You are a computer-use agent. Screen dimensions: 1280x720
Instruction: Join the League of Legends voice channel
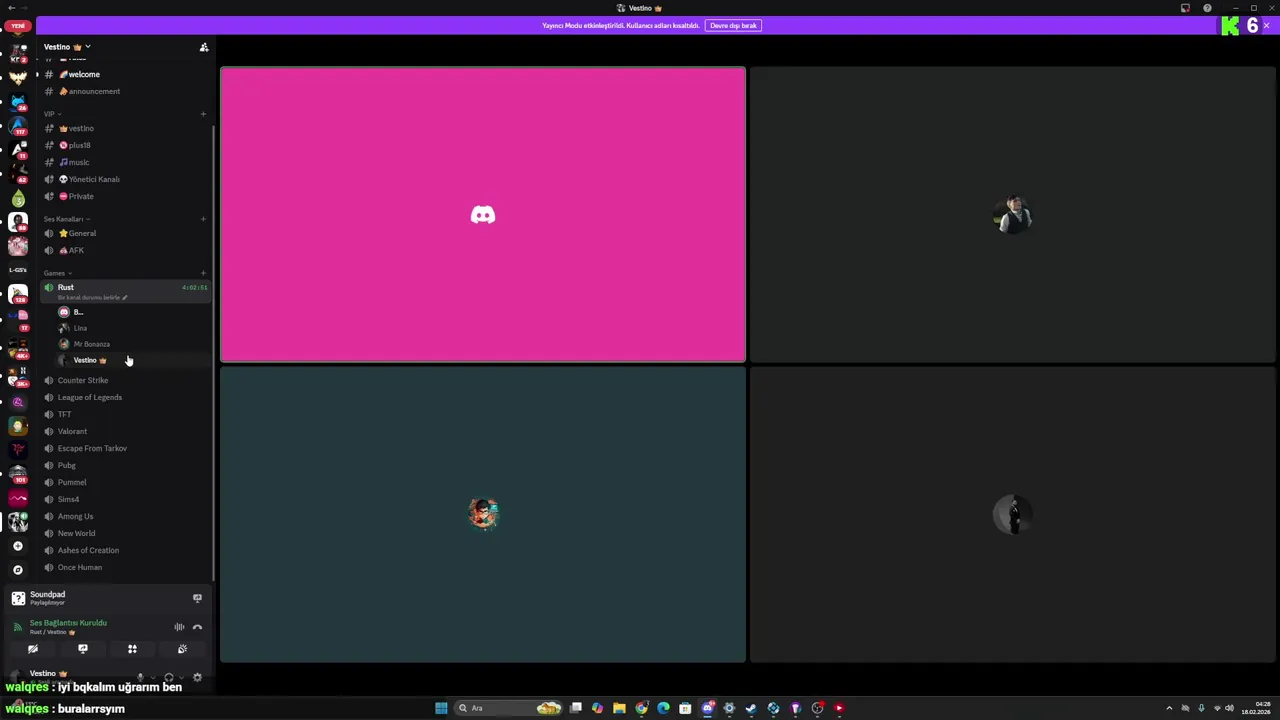click(x=125, y=397)
